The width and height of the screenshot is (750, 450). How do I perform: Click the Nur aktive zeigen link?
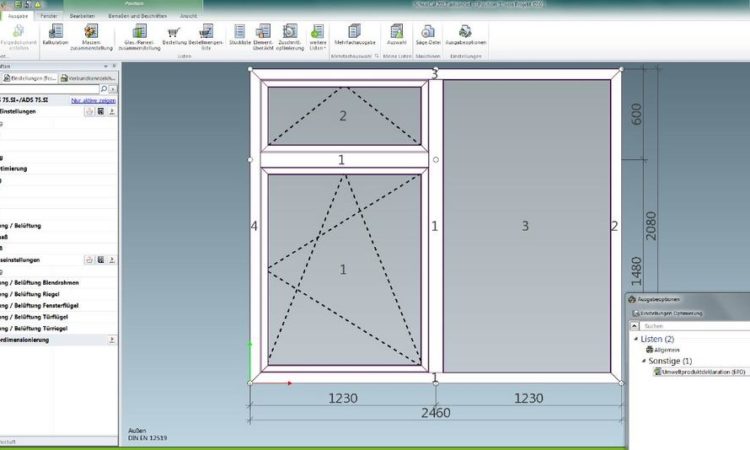(x=92, y=101)
